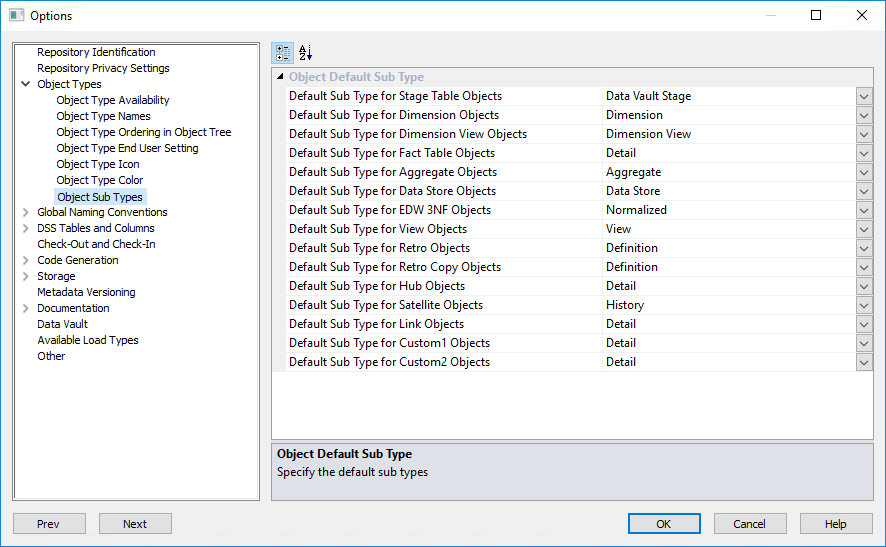The height and width of the screenshot is (547, 886).
Task: Select Object Type Icon tree item
Action: click(98, 164)
